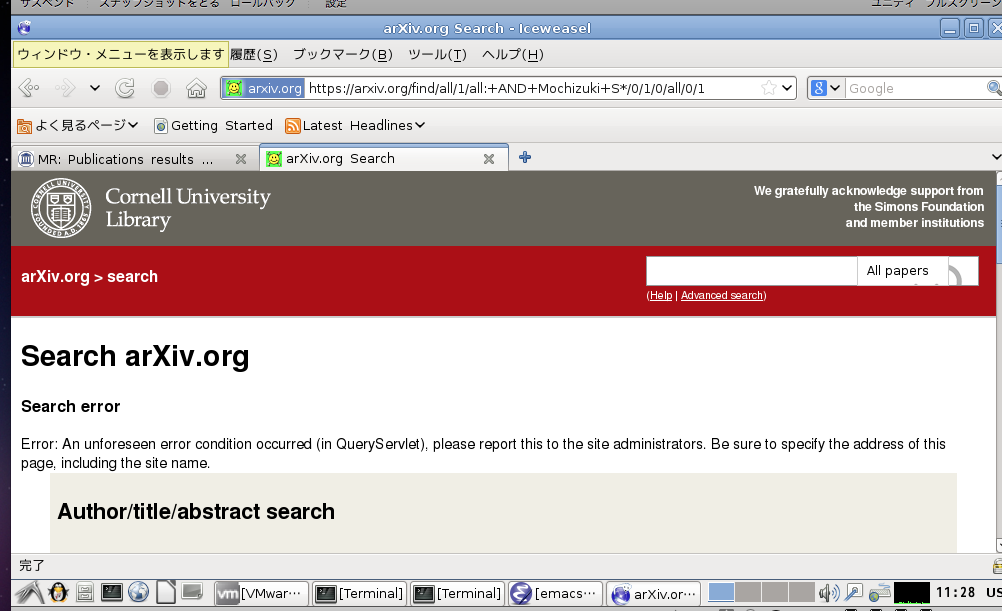Click the Simons Foundation acknowledgment text
1002x611 pixels.
(x=869, y=206)
